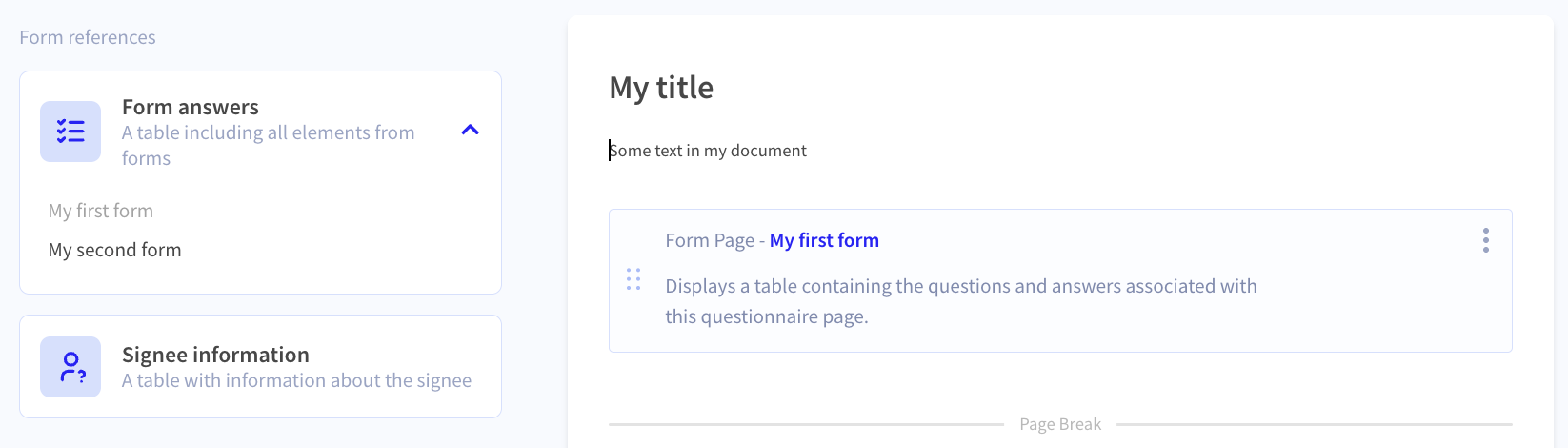Collapse the Form answers section chevron
The width and height of the screenshot is (1568, 448).
[470, 131]
